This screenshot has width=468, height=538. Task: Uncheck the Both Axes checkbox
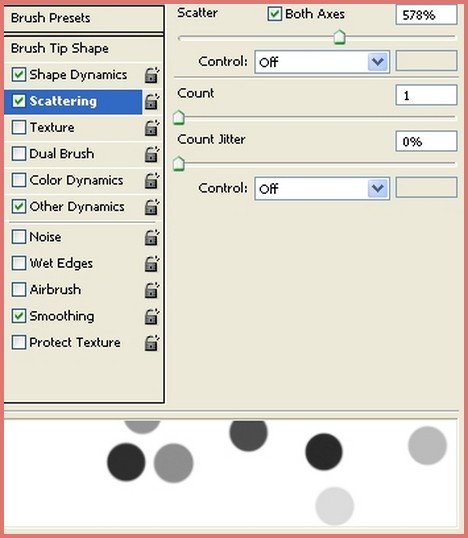pyautogui.click(x=274, y=14)
